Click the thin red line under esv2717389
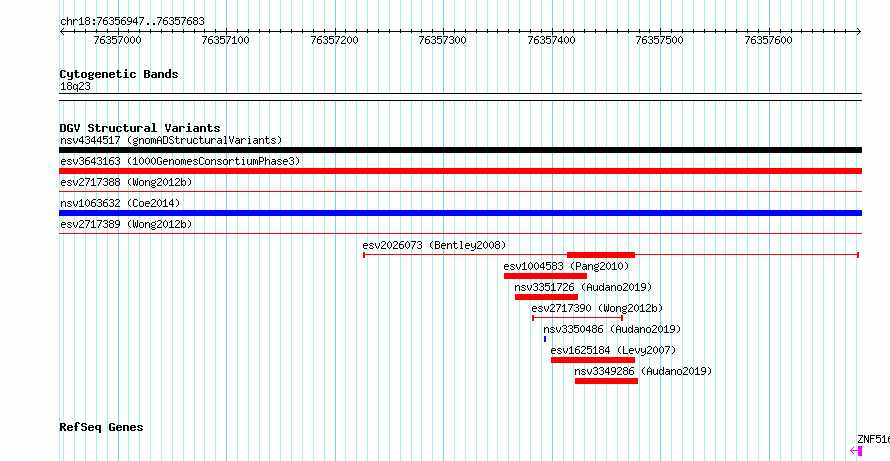Screen dimensions: 890x461 460,234
